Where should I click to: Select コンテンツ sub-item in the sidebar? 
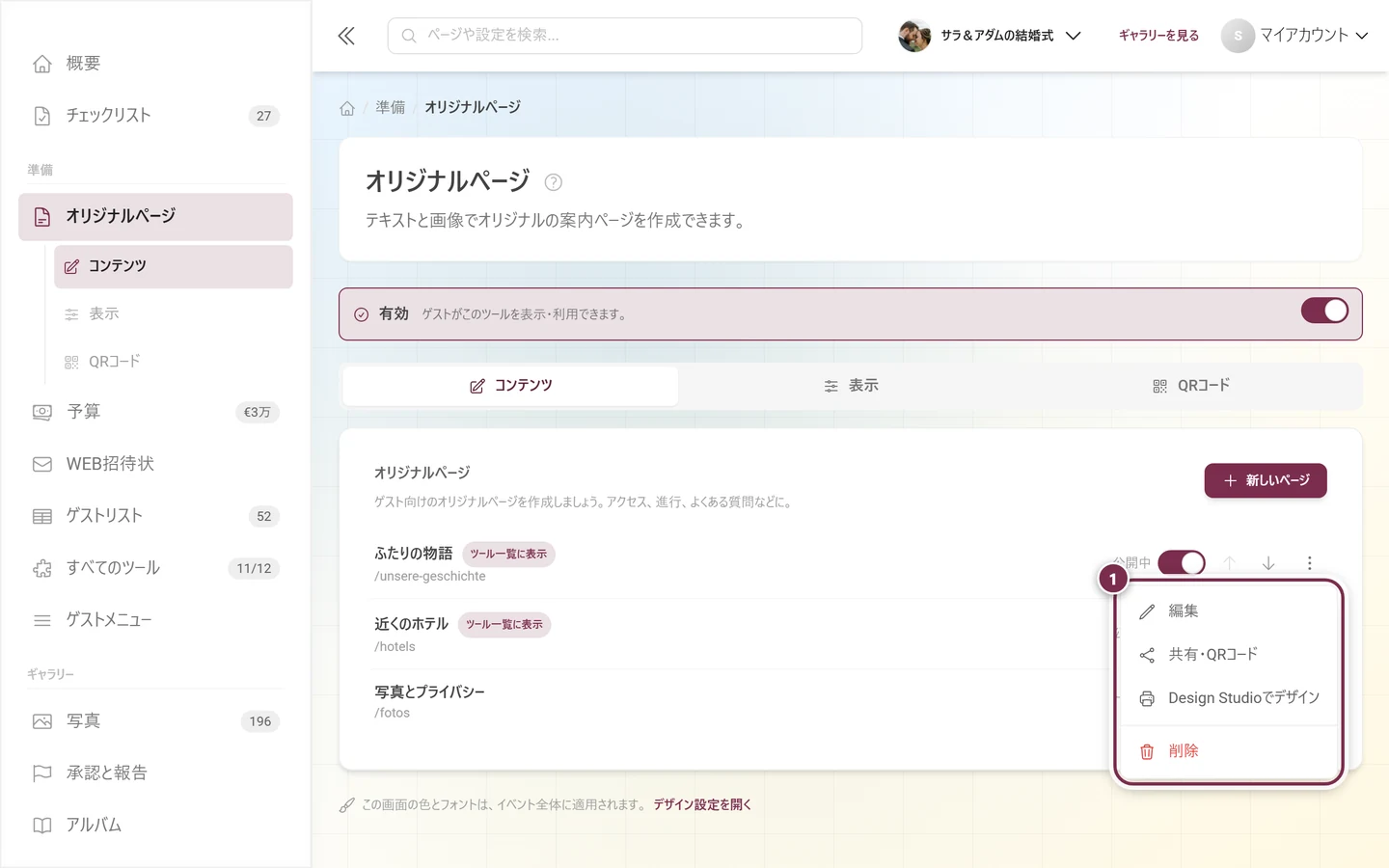point(174,266)
